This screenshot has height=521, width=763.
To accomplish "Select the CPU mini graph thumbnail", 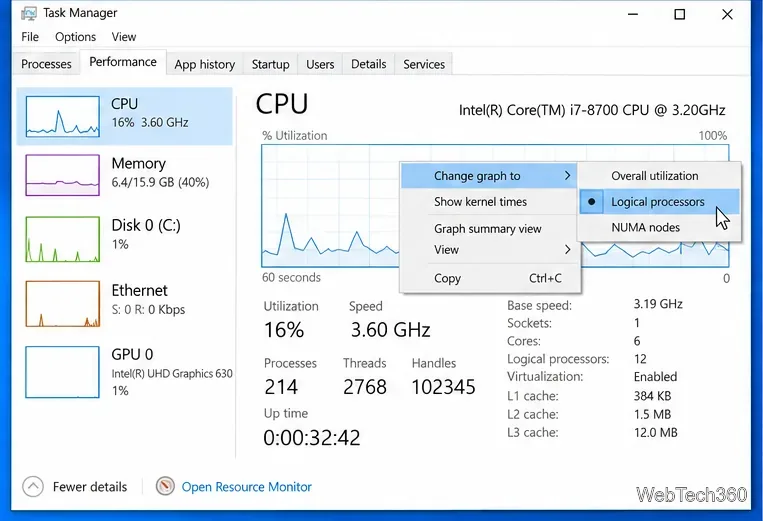I will pyautogui.click(x=62, y=116).
